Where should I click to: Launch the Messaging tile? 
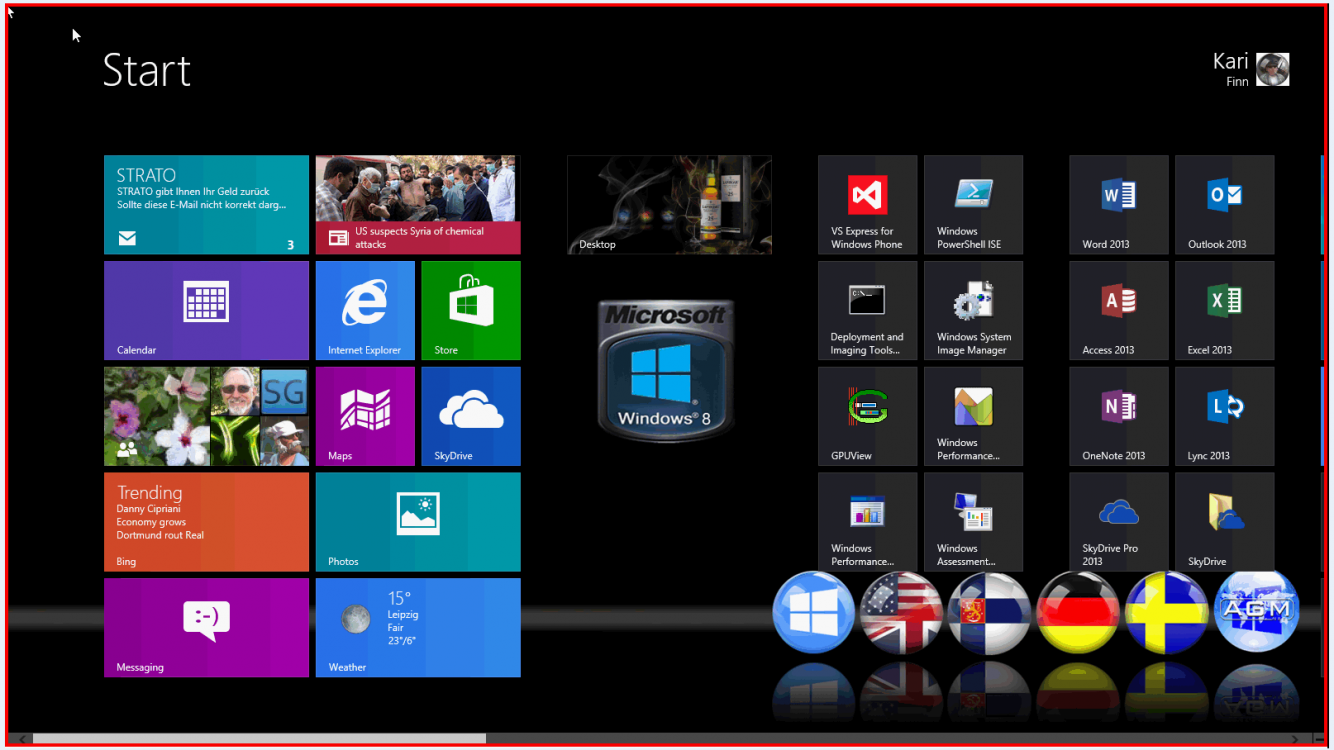206,628
